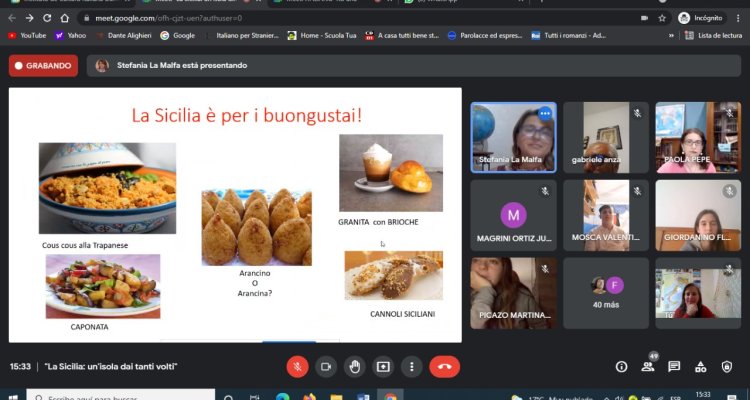Open the browser home page icon
The image size is (750, 400).
click(x=65, y=18)
